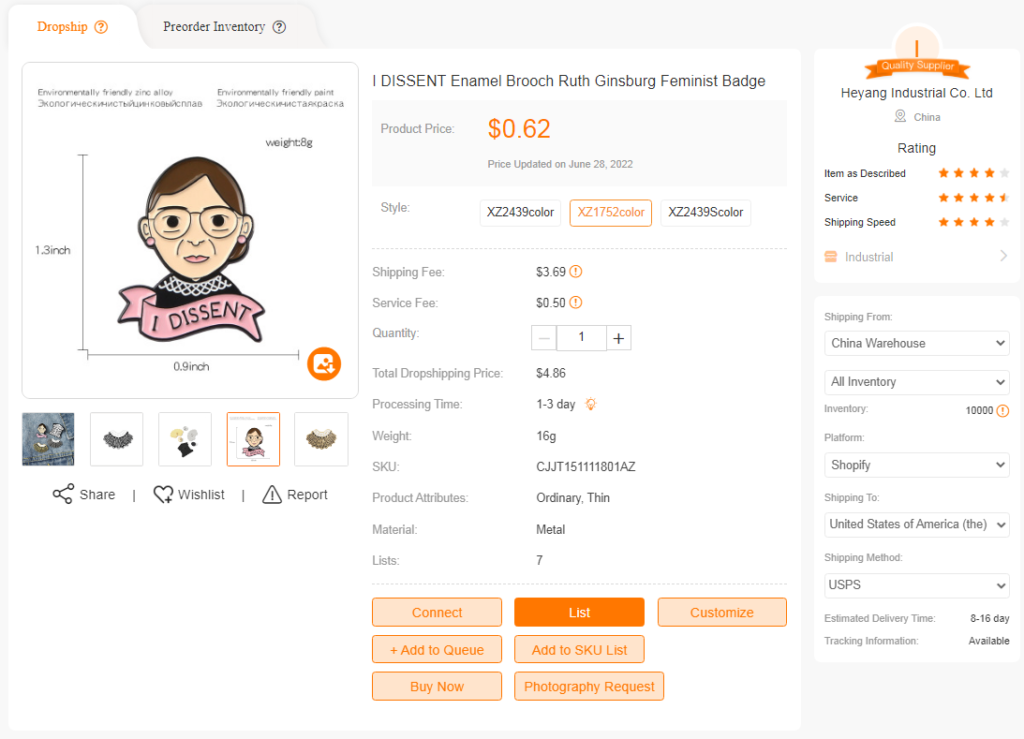Screen dimensions: 1024x739
Task: Click the Photography Request button
Action: point(589,686)
